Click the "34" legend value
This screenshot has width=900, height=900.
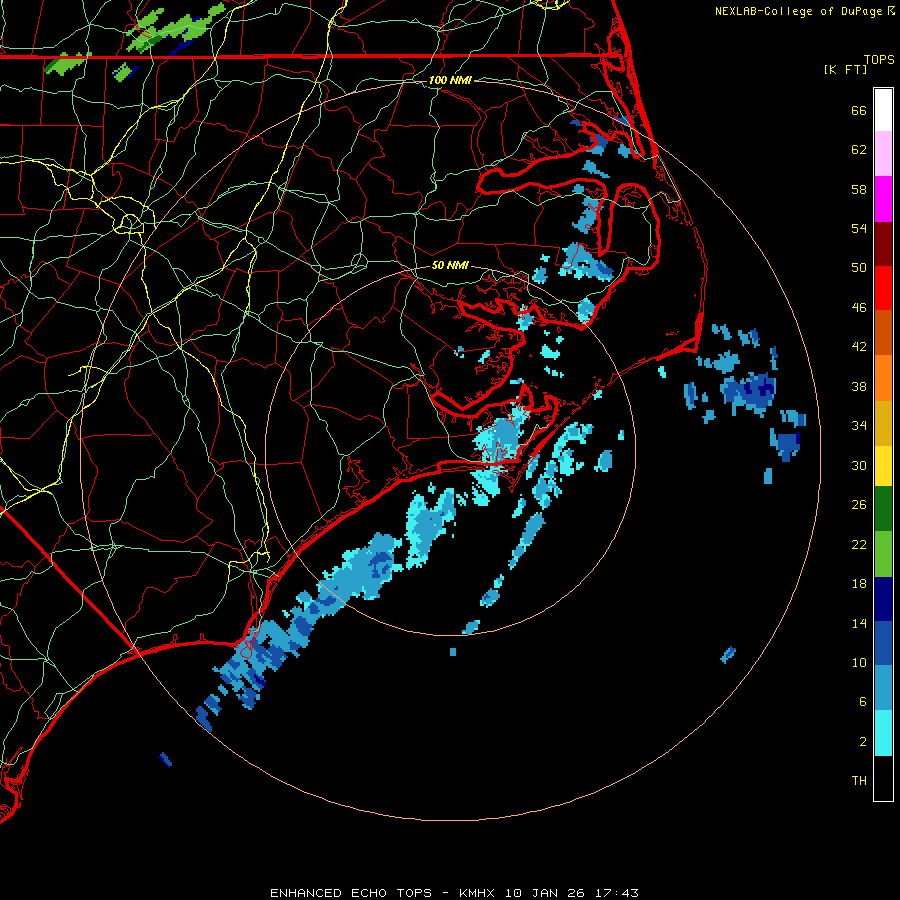tap(859, 426)
